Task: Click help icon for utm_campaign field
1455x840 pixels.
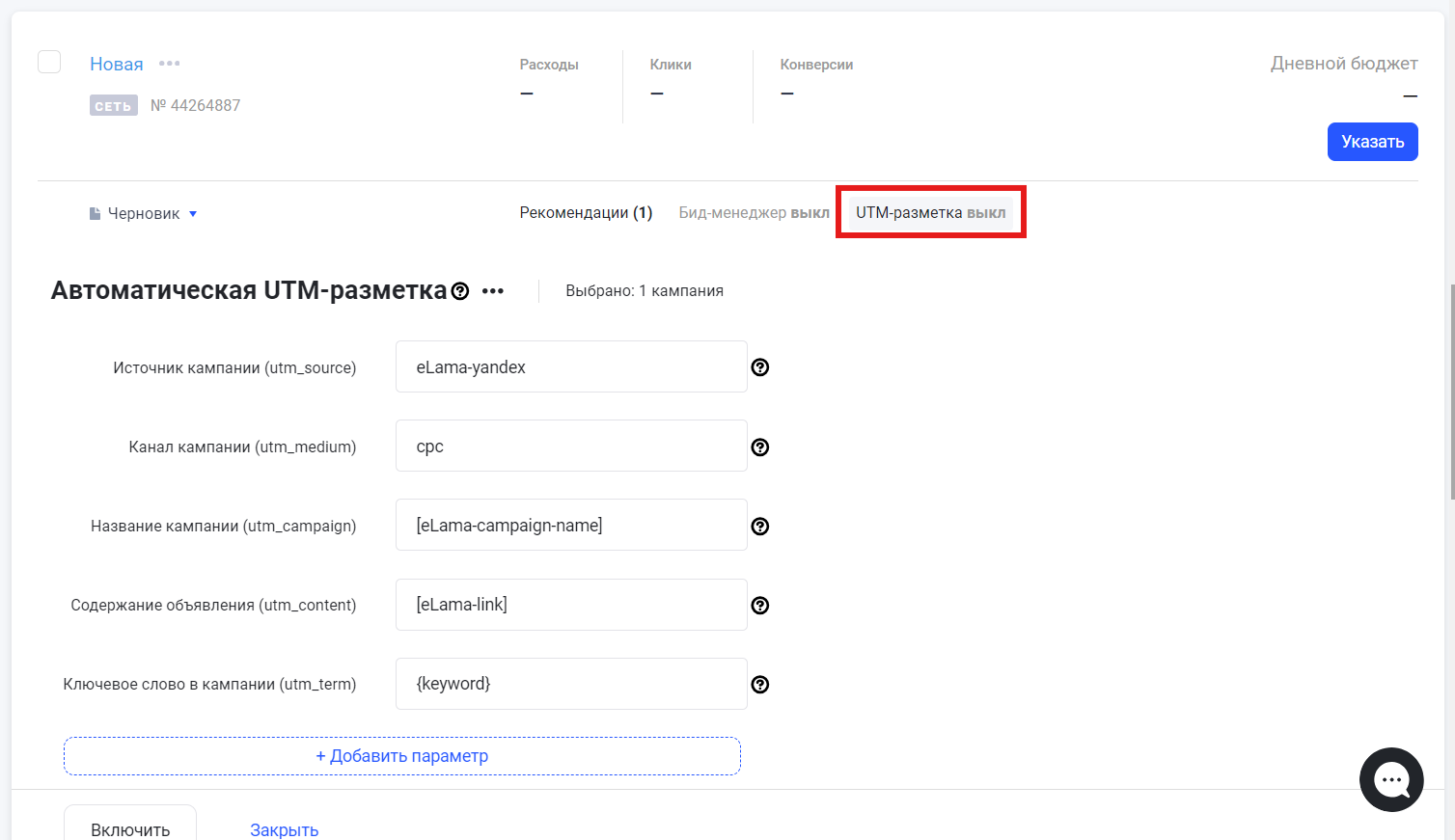Action: 760,526
